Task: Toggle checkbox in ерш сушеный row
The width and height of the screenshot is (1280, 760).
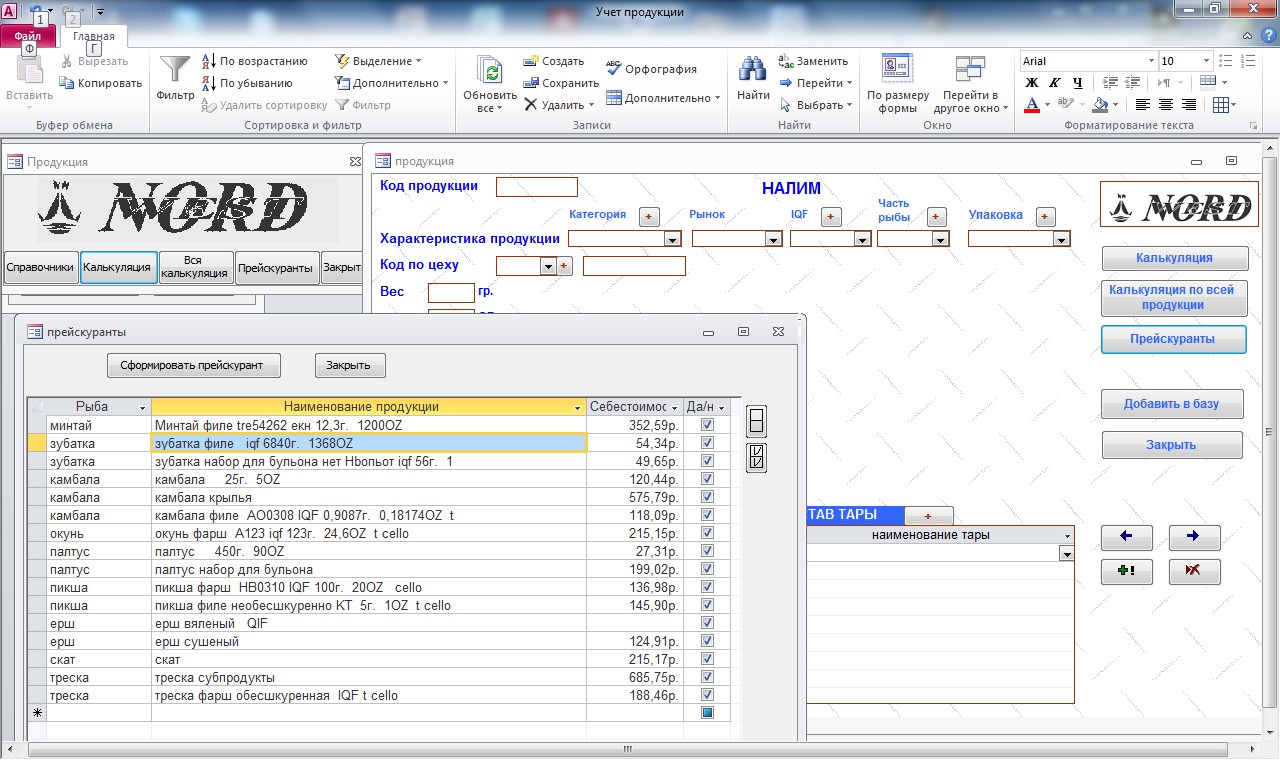Action: tap(708, 641)
